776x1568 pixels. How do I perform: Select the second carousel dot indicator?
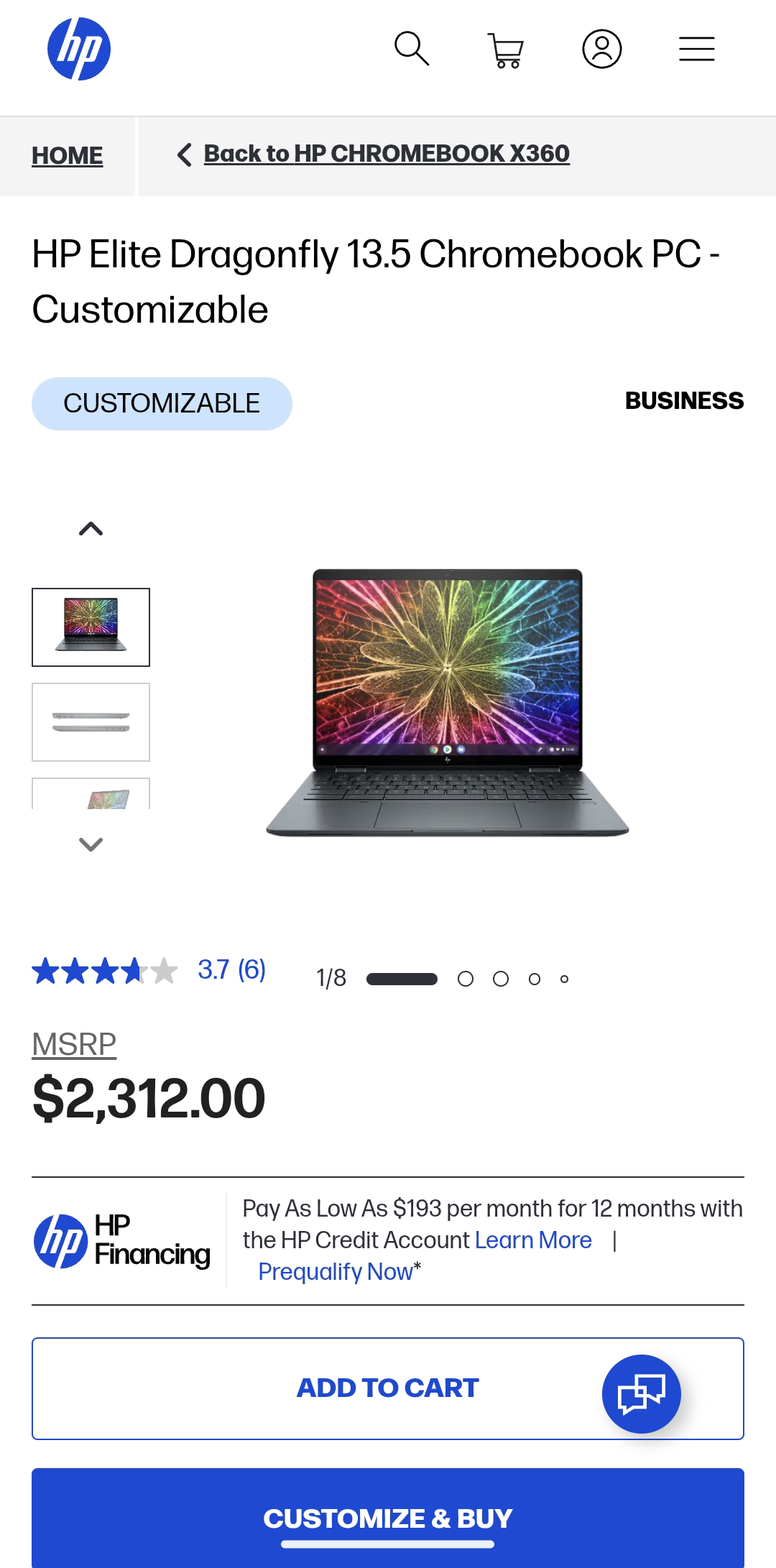tap(466, 979)
